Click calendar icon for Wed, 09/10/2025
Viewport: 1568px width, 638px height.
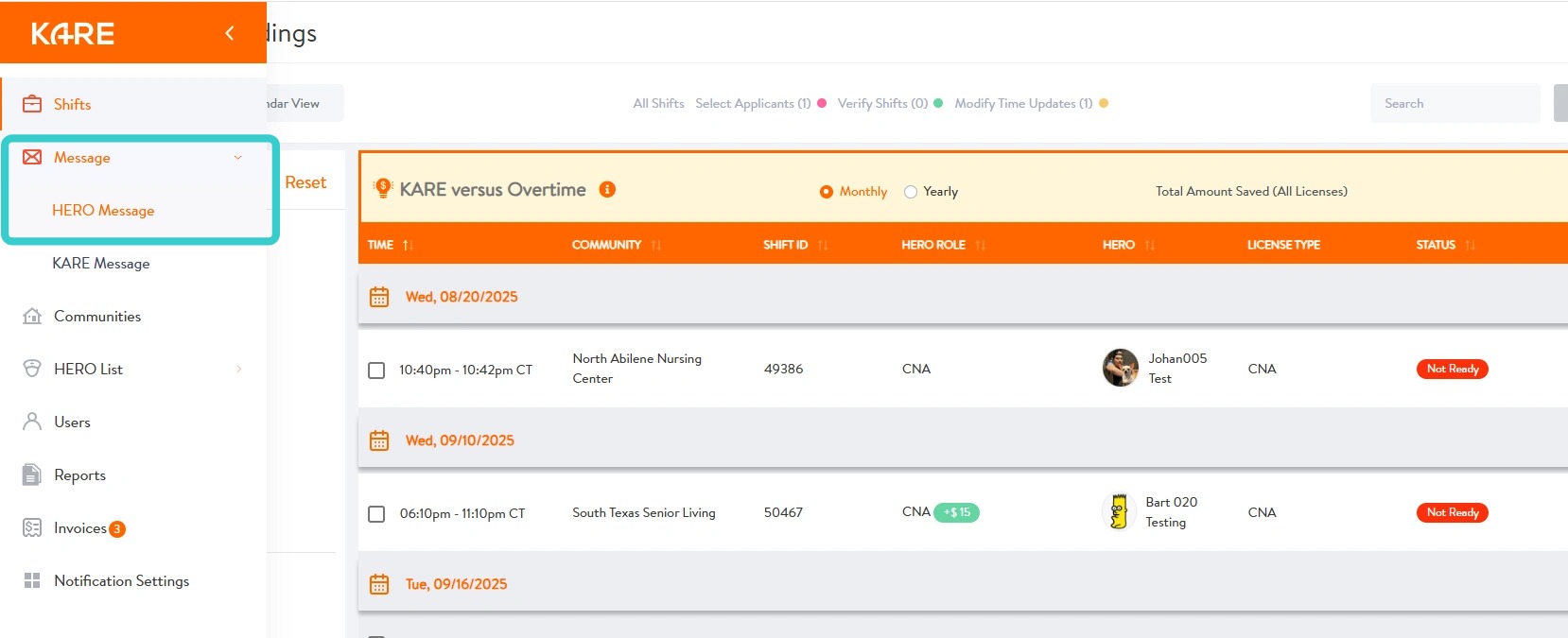(379, 440)
